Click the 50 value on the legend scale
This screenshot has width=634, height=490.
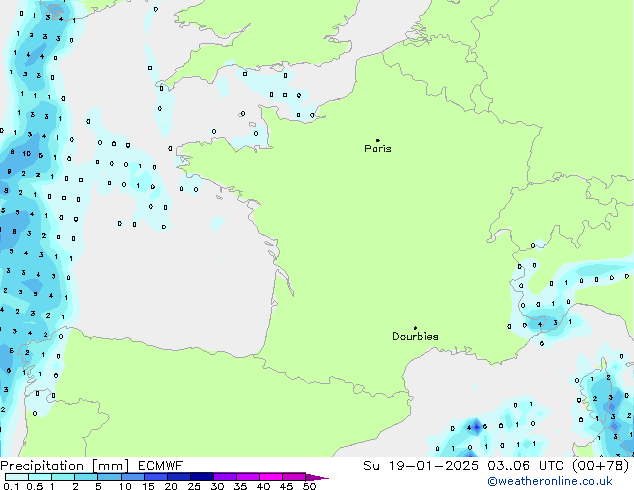pyautogui.click(x=309, y=486)
